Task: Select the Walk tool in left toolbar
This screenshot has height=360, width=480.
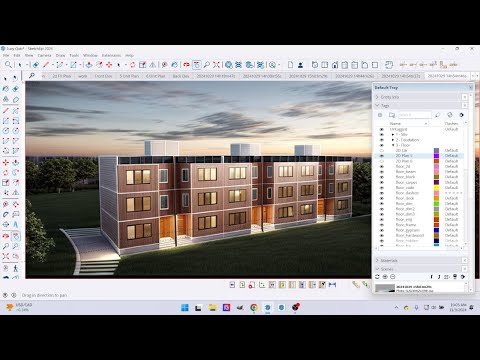Action: coord(15,268)
